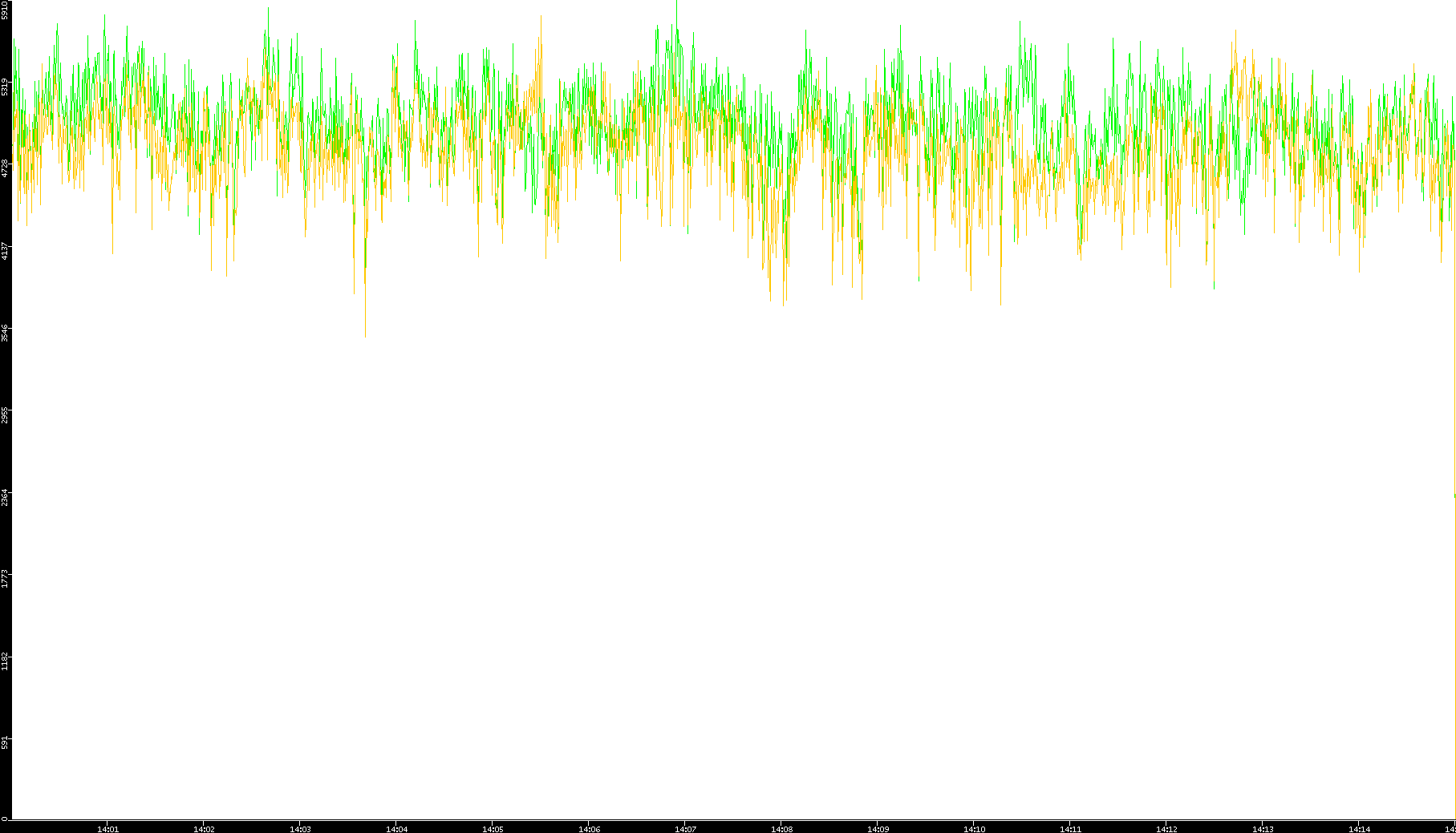The height and width of the screenshot is (833, 1456).
Task: Select the 4137 vertical axis label
Action: [x=5, y=251]
